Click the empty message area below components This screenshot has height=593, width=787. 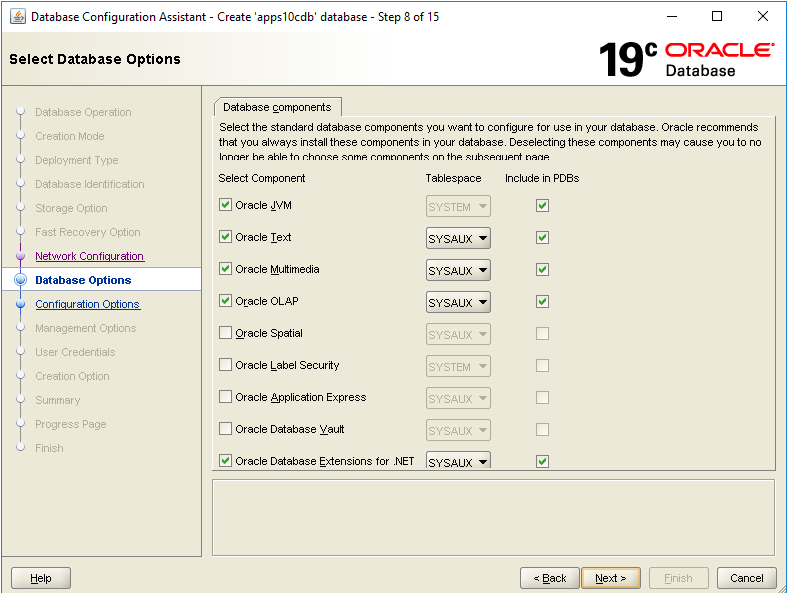[493, 518]
